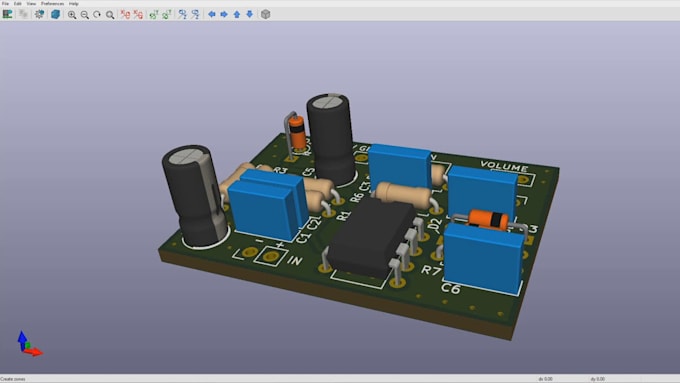Open the Preferences menu

click(52, 3)
